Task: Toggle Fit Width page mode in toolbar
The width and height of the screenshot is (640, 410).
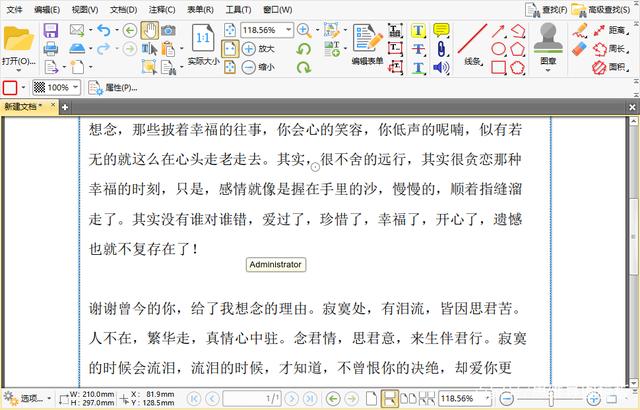Action: [230, 49]
